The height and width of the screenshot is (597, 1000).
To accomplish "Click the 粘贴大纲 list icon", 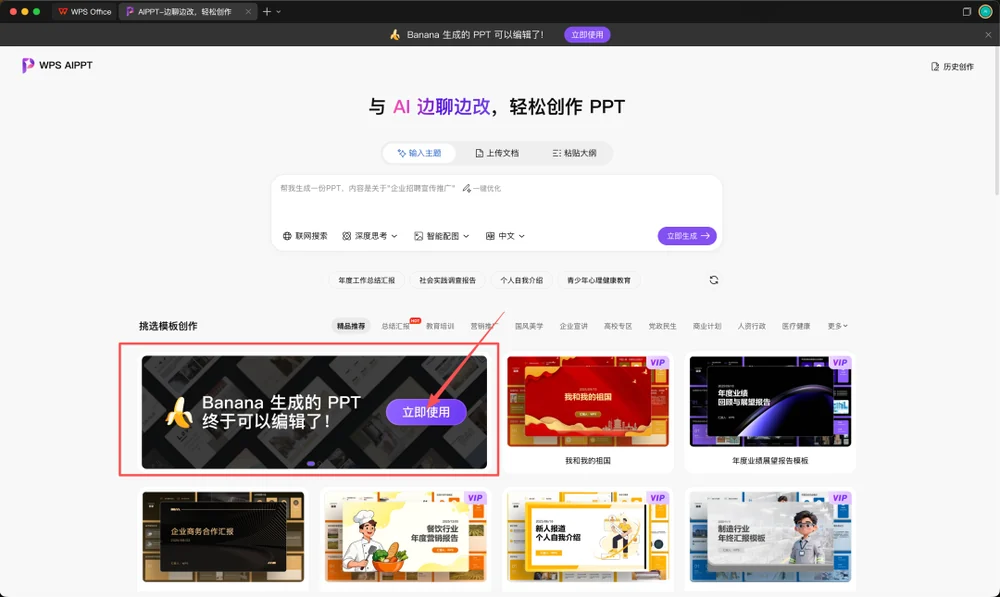I will point(556,153).
